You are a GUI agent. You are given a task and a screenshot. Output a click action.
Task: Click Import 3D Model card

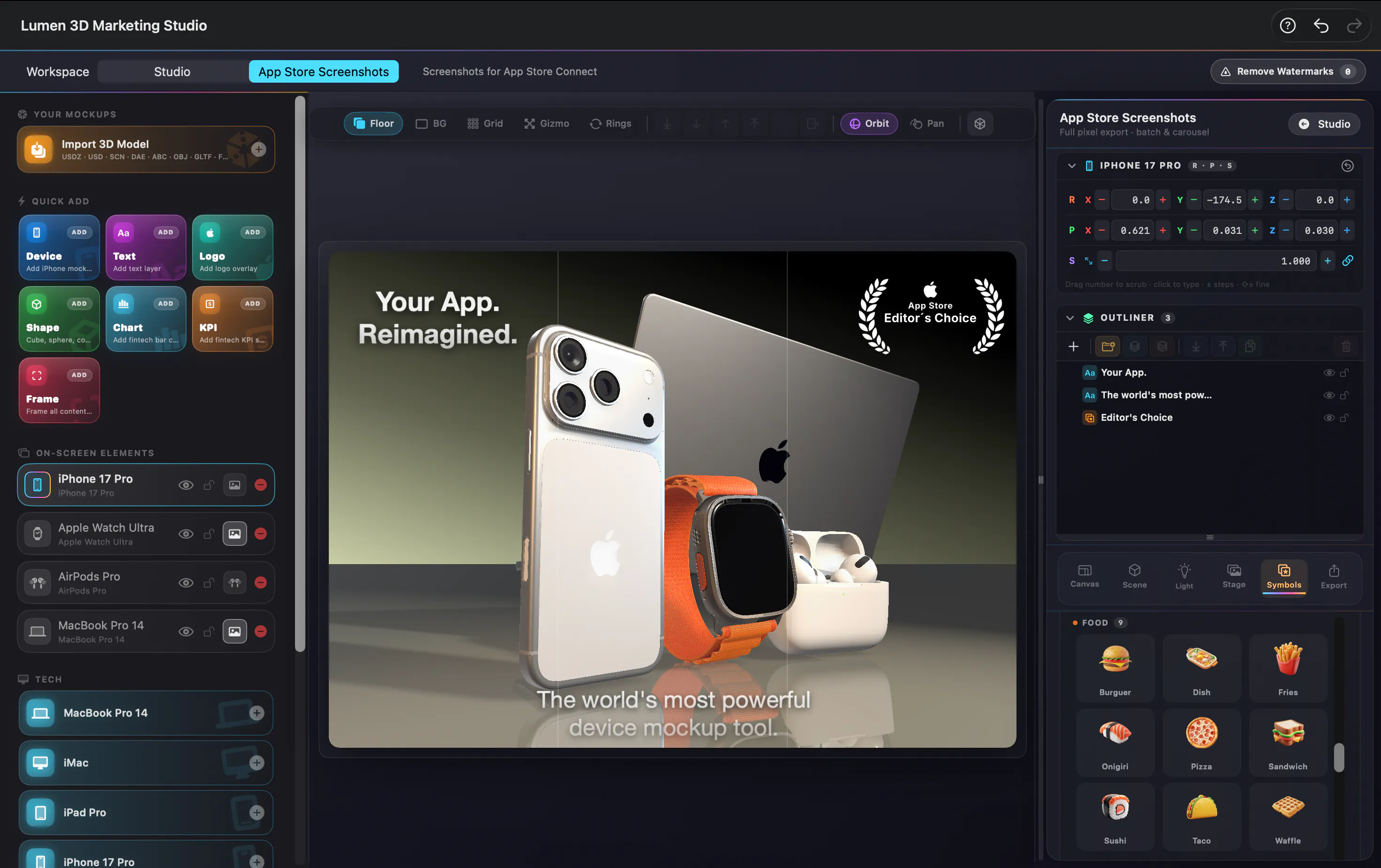click(146, 150)
